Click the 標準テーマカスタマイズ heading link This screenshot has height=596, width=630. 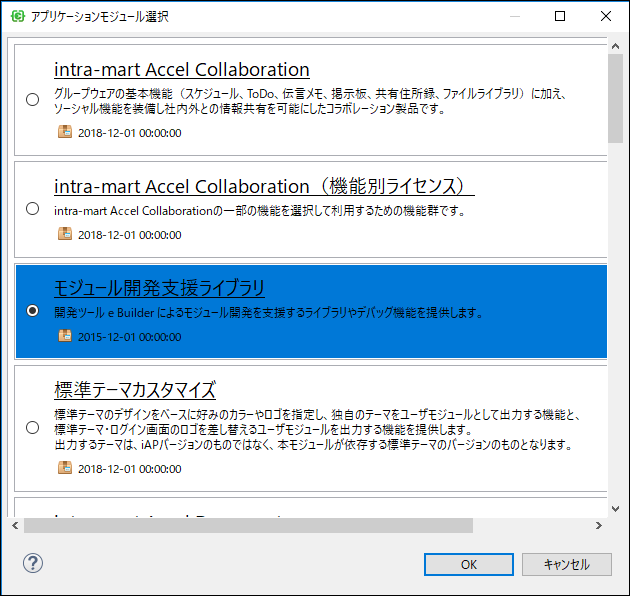[134, 390]
